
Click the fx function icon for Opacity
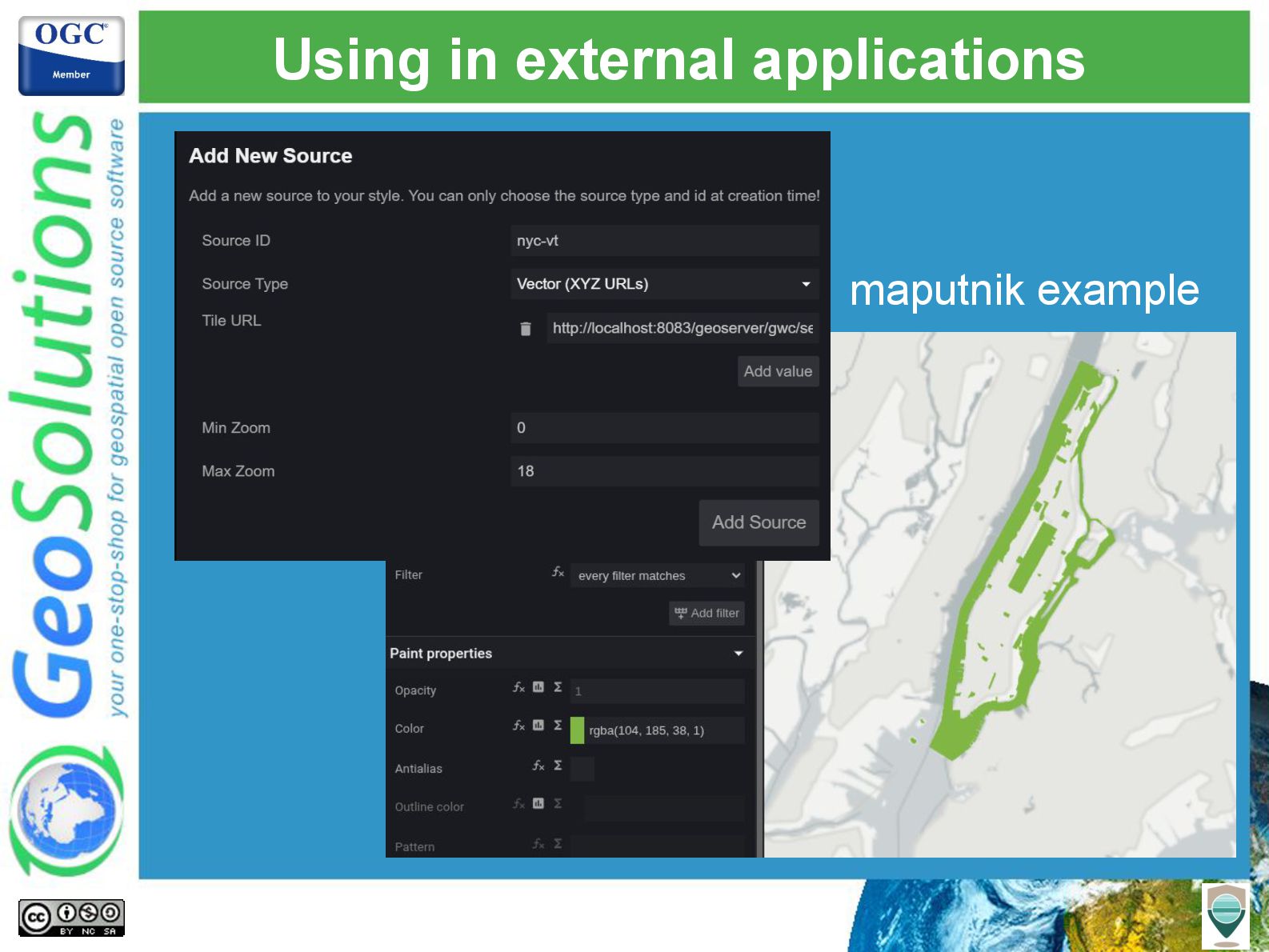pyautogui.click(x=518, y=687)
